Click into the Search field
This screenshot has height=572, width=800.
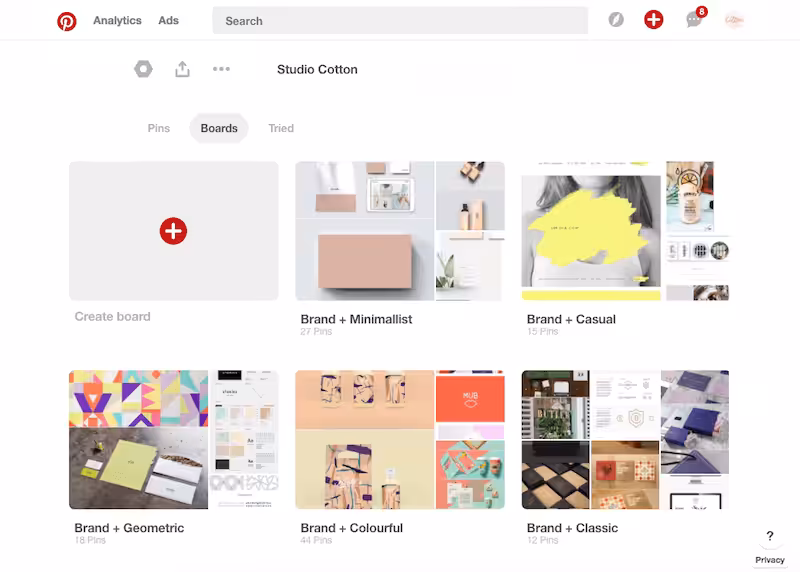400,21
